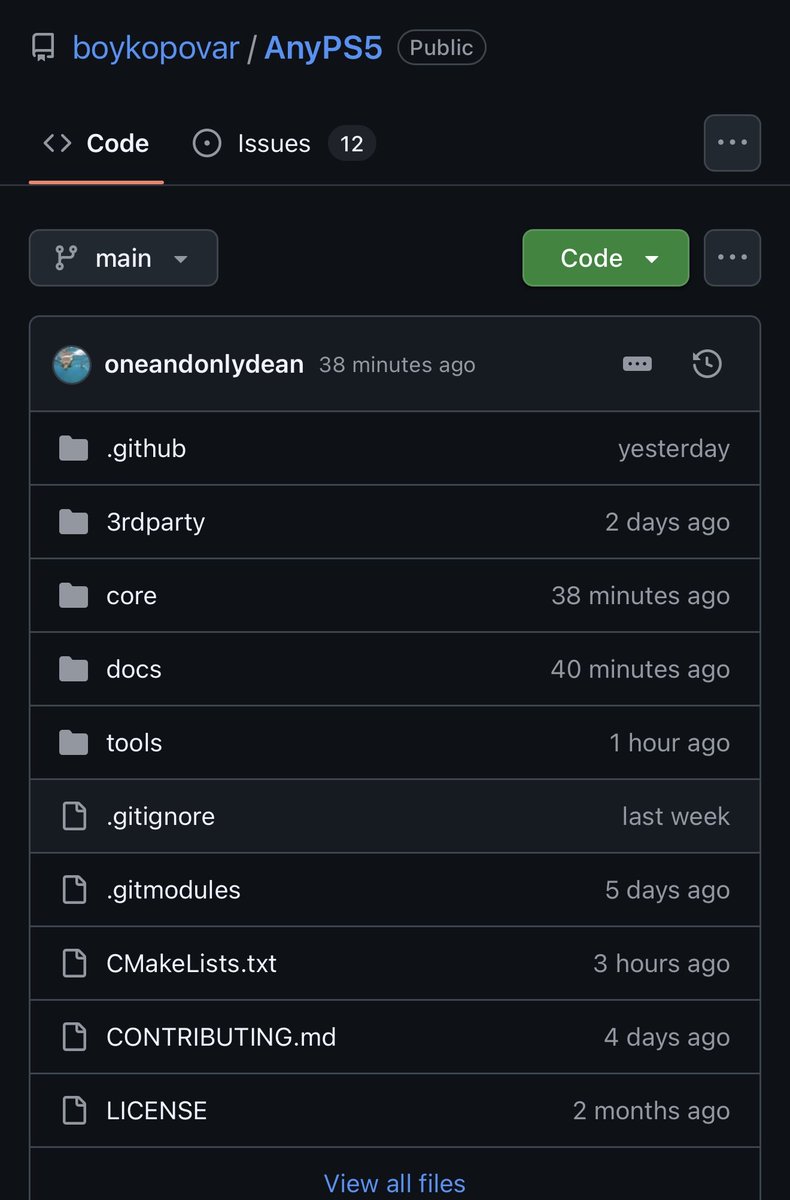Open the CONTRIBUTING.md file
790x1200 pixels.
(x=221, y=1037)
